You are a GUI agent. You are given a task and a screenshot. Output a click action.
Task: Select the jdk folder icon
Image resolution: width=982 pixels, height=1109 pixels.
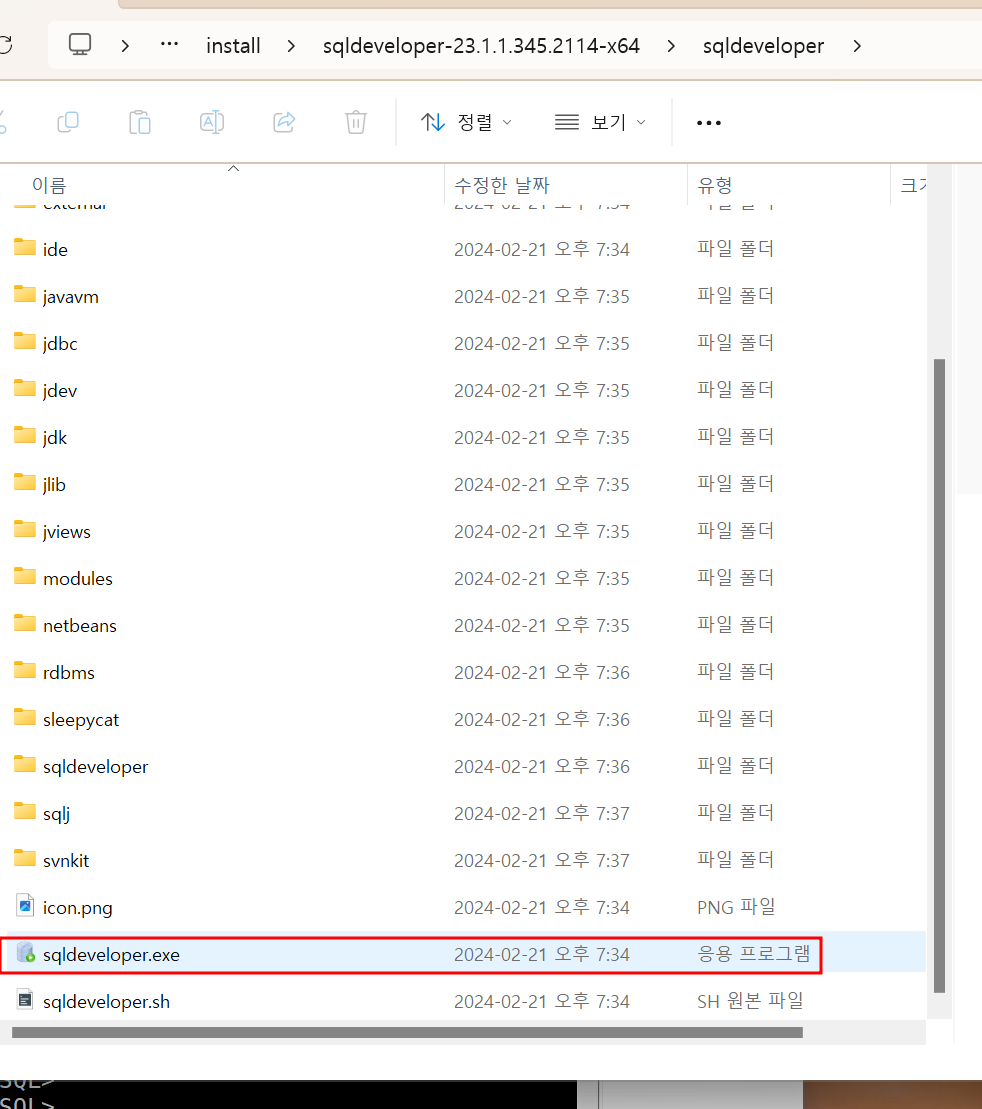(25, 436)
